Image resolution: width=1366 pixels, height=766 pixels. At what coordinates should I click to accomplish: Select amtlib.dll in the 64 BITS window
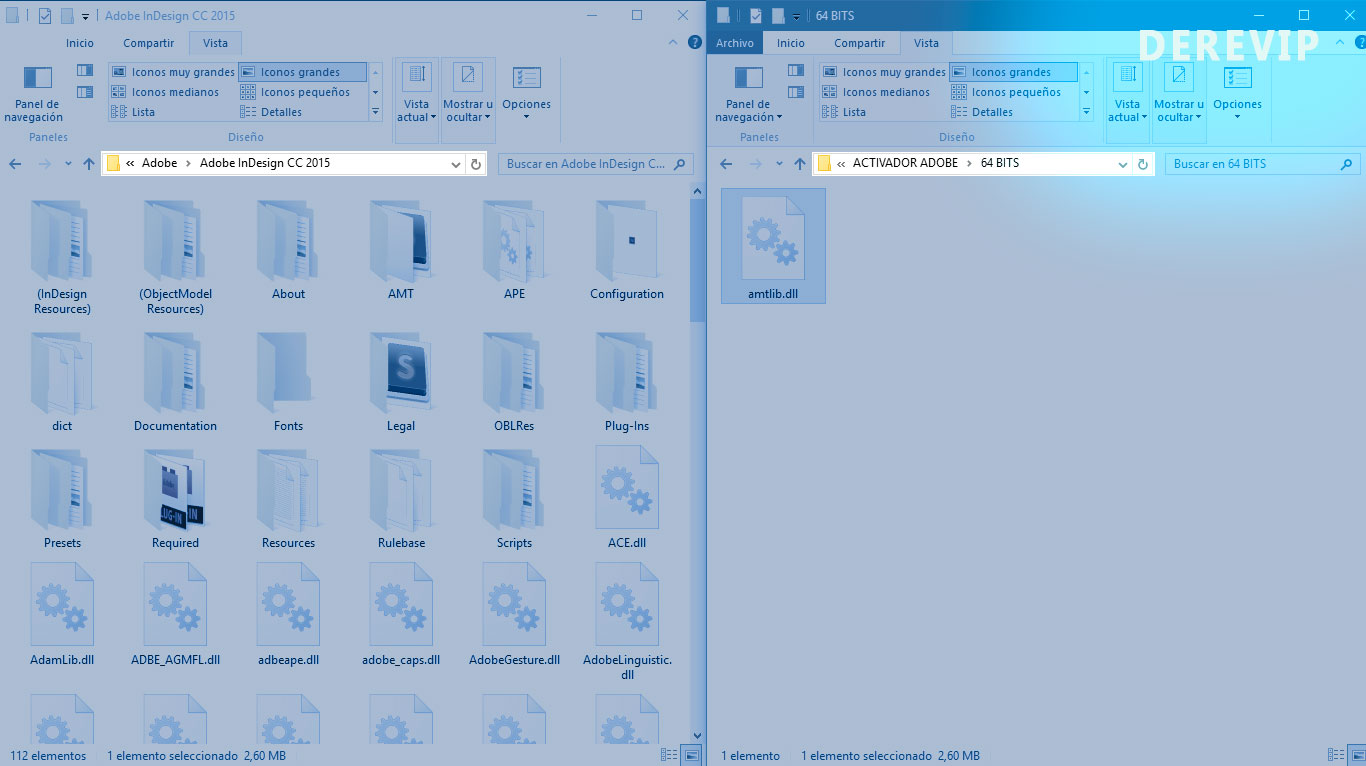(x=773, y=246)
